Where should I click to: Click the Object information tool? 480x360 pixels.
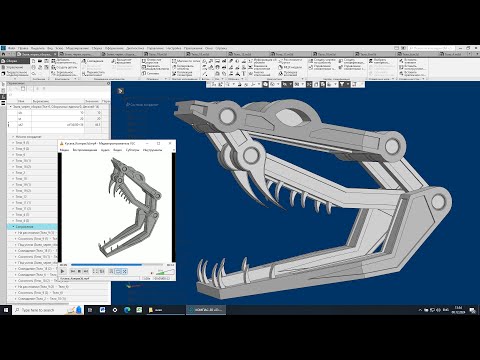tap(262, 61)
